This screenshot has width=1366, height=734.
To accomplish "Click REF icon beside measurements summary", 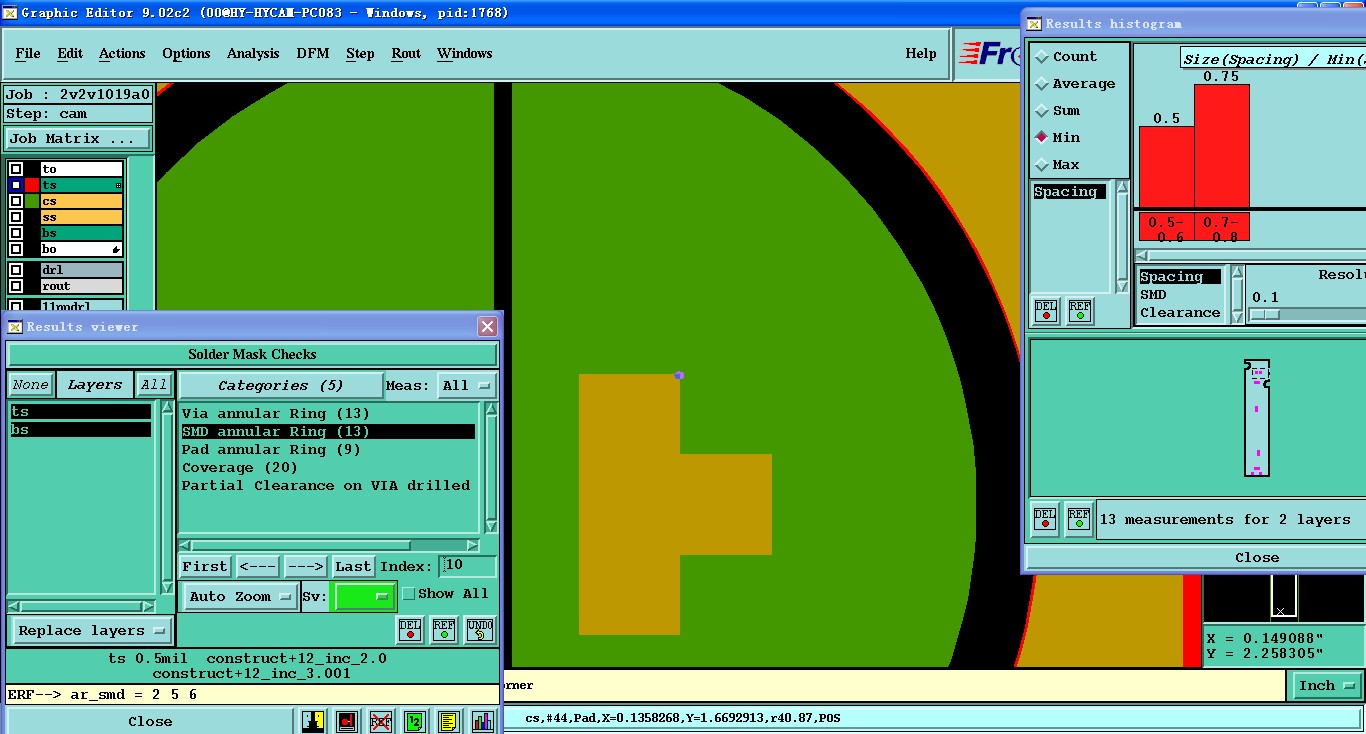I will [1078, 519].
